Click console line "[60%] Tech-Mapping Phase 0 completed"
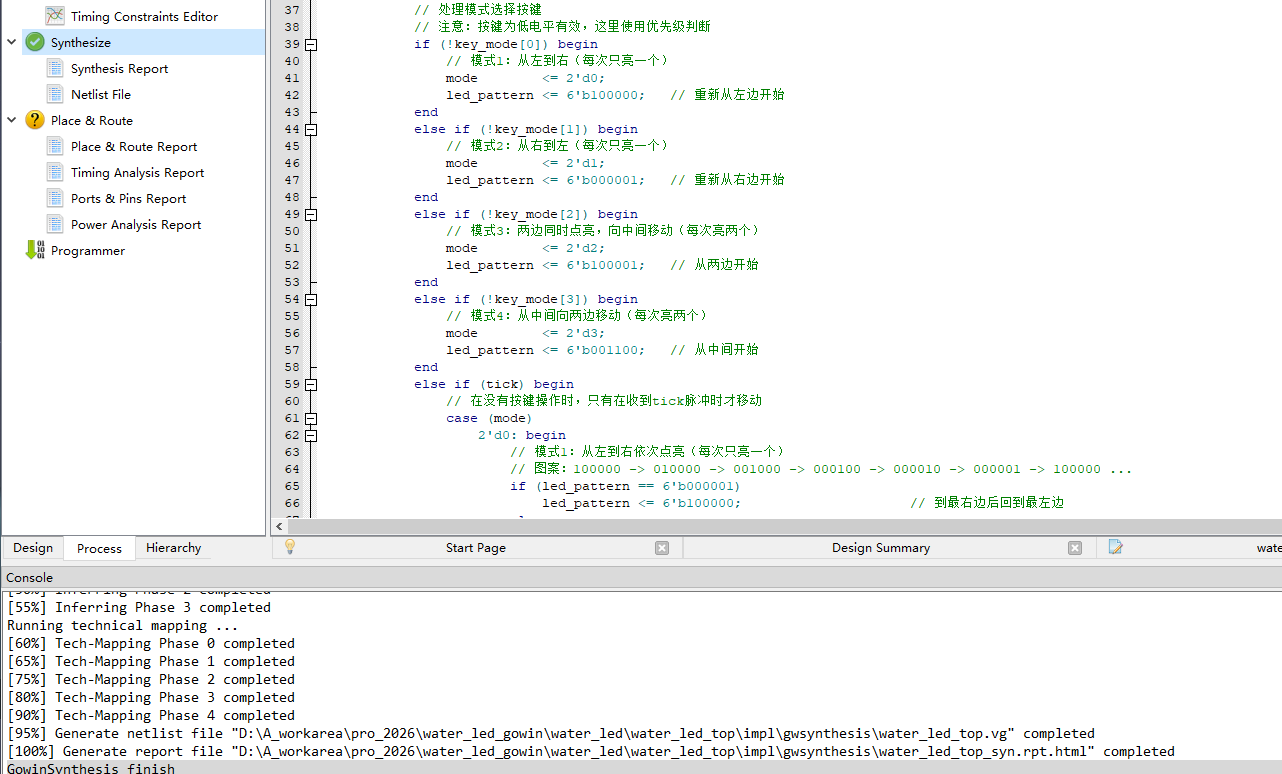 point(151,643)
